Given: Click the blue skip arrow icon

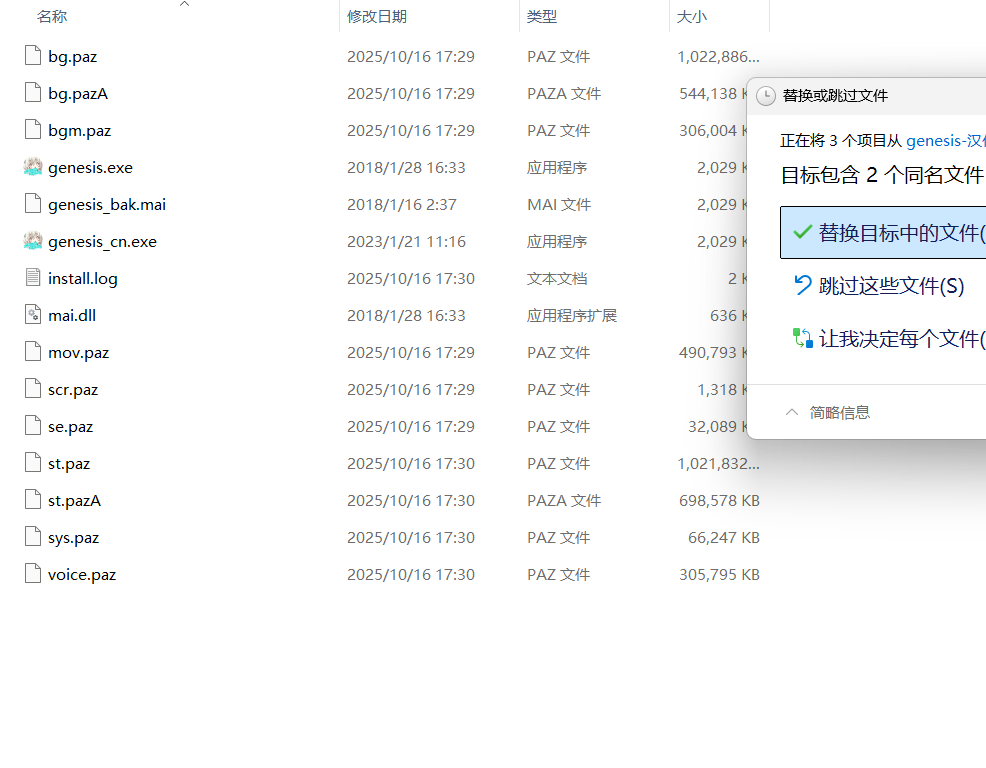Looking at the screenshot, I should [802, 286].
